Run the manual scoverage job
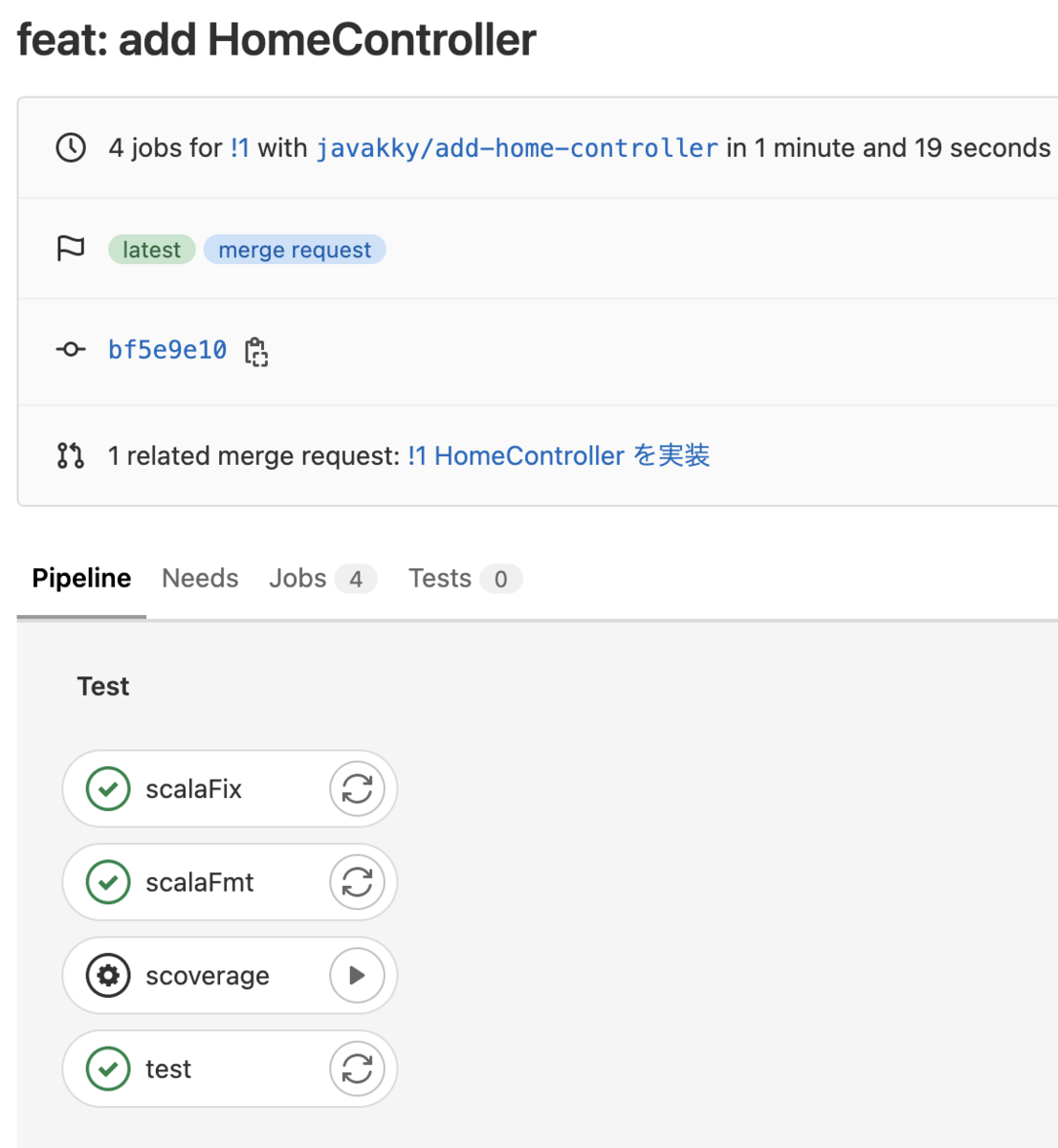1058x1148 pixels. point(357,976)
